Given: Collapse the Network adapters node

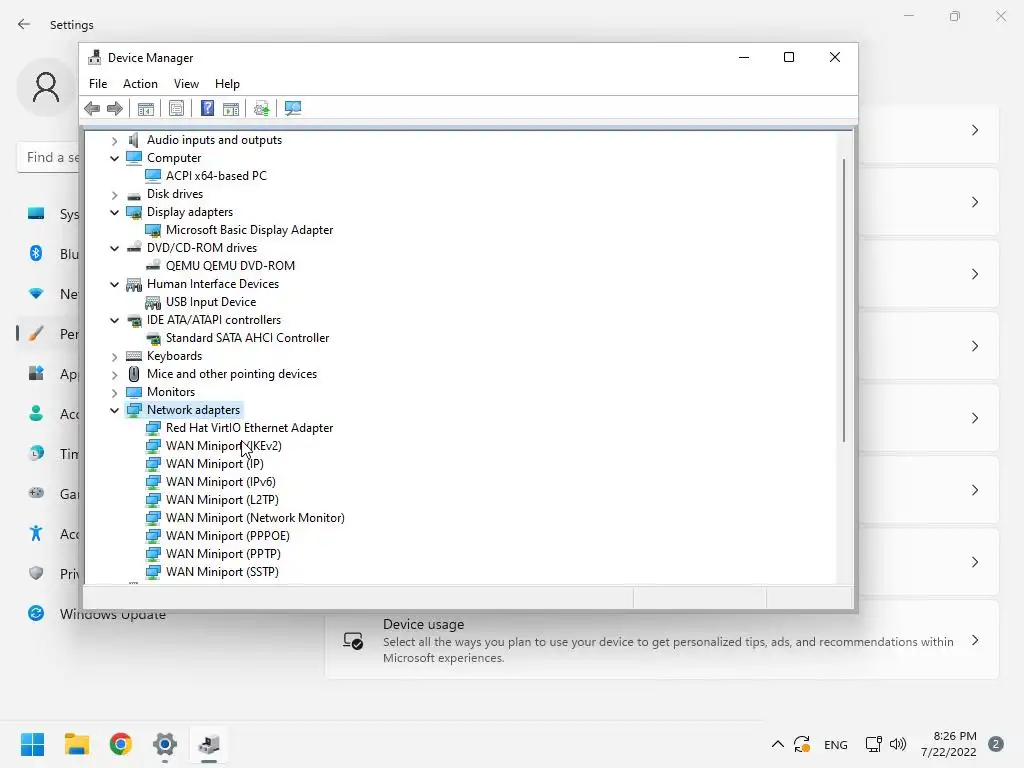Looking at the screenshot, I should pos(114,410).
